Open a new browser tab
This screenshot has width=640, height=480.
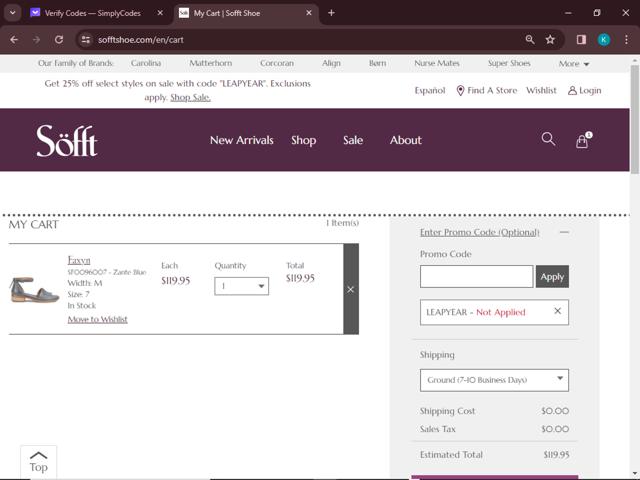point(331,13)
